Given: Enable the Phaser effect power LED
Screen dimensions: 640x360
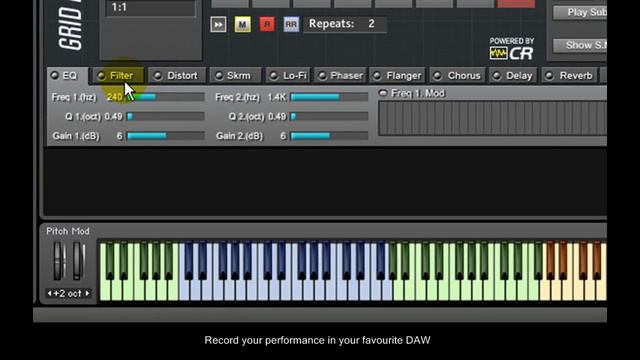Looking at the screenshot, I should (322, 76).
